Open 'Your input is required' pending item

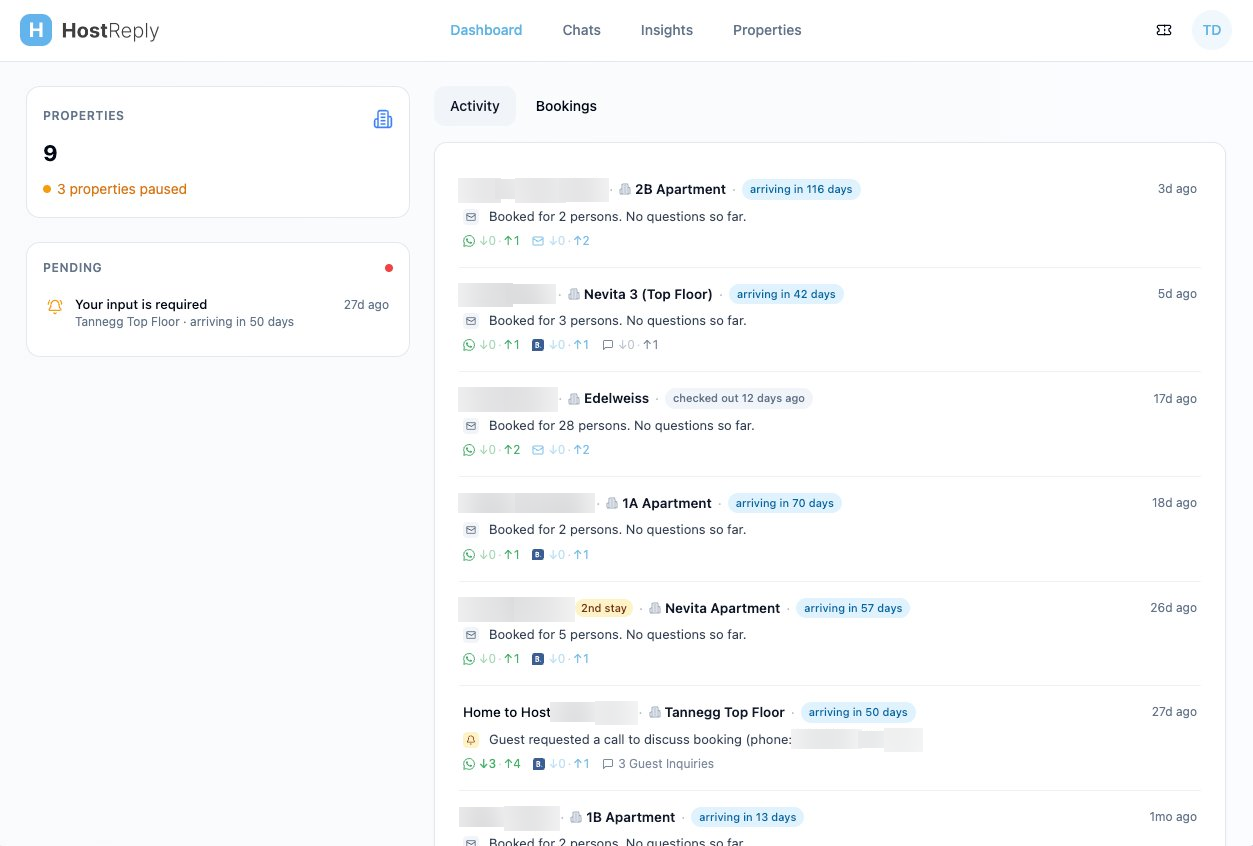(x=218, y=312)
